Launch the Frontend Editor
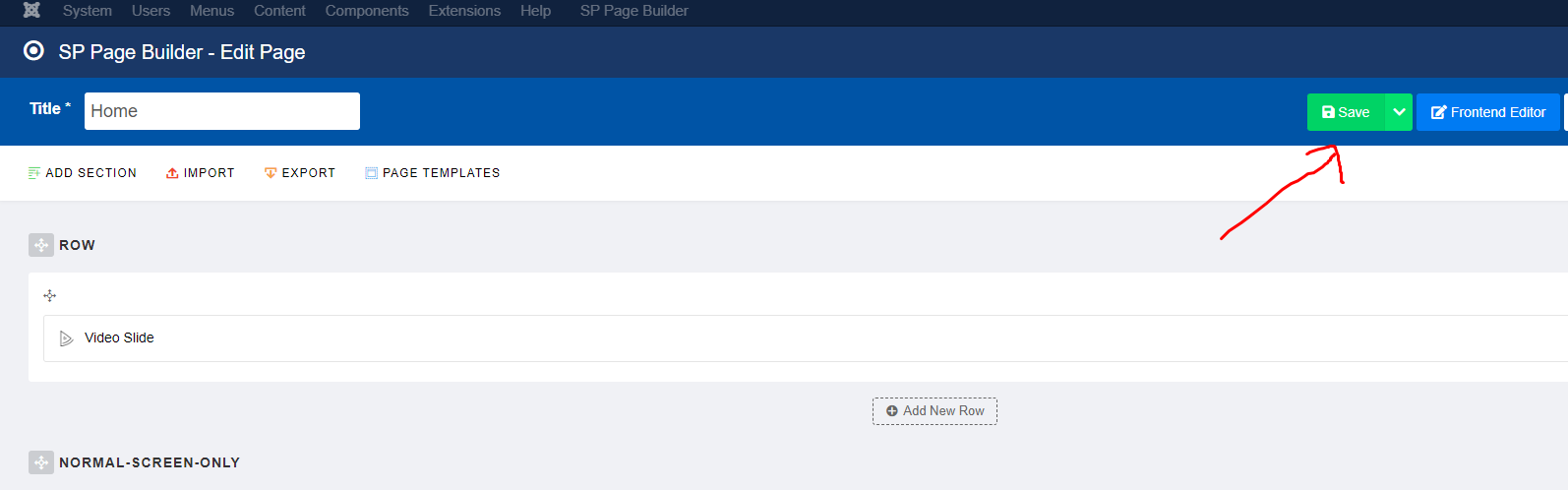 [1488, 112]
